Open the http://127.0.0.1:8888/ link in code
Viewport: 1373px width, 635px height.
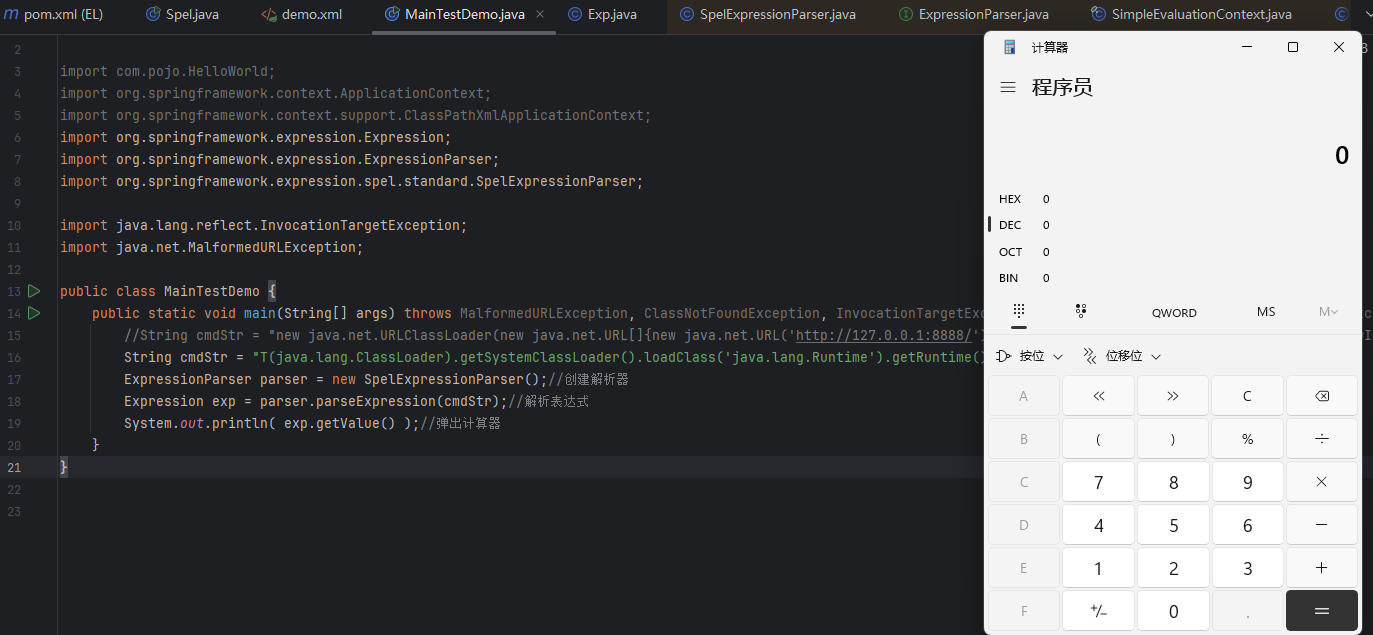883,335
